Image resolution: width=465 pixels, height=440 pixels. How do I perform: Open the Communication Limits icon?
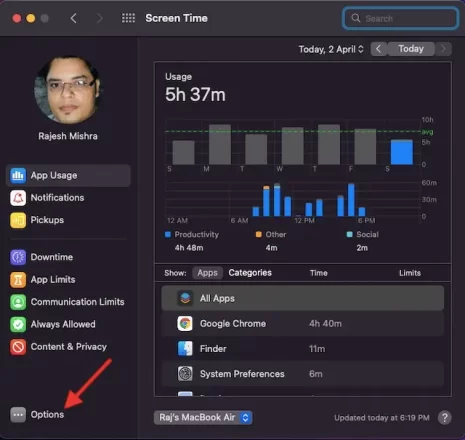click(18, 302)
